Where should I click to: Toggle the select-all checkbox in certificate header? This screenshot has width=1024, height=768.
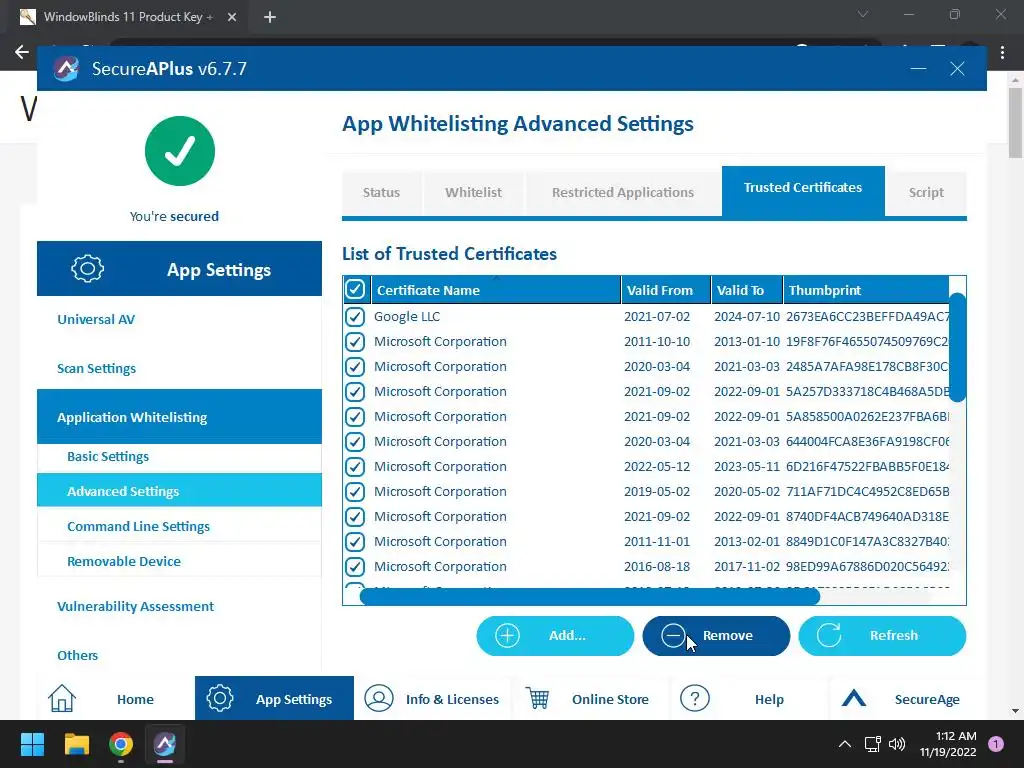pos(355,289)
